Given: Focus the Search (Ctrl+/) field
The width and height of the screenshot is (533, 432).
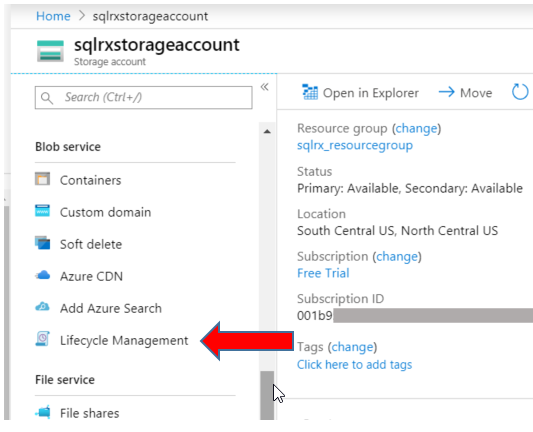Looking at the screenshot, I should tap(143, 98).
